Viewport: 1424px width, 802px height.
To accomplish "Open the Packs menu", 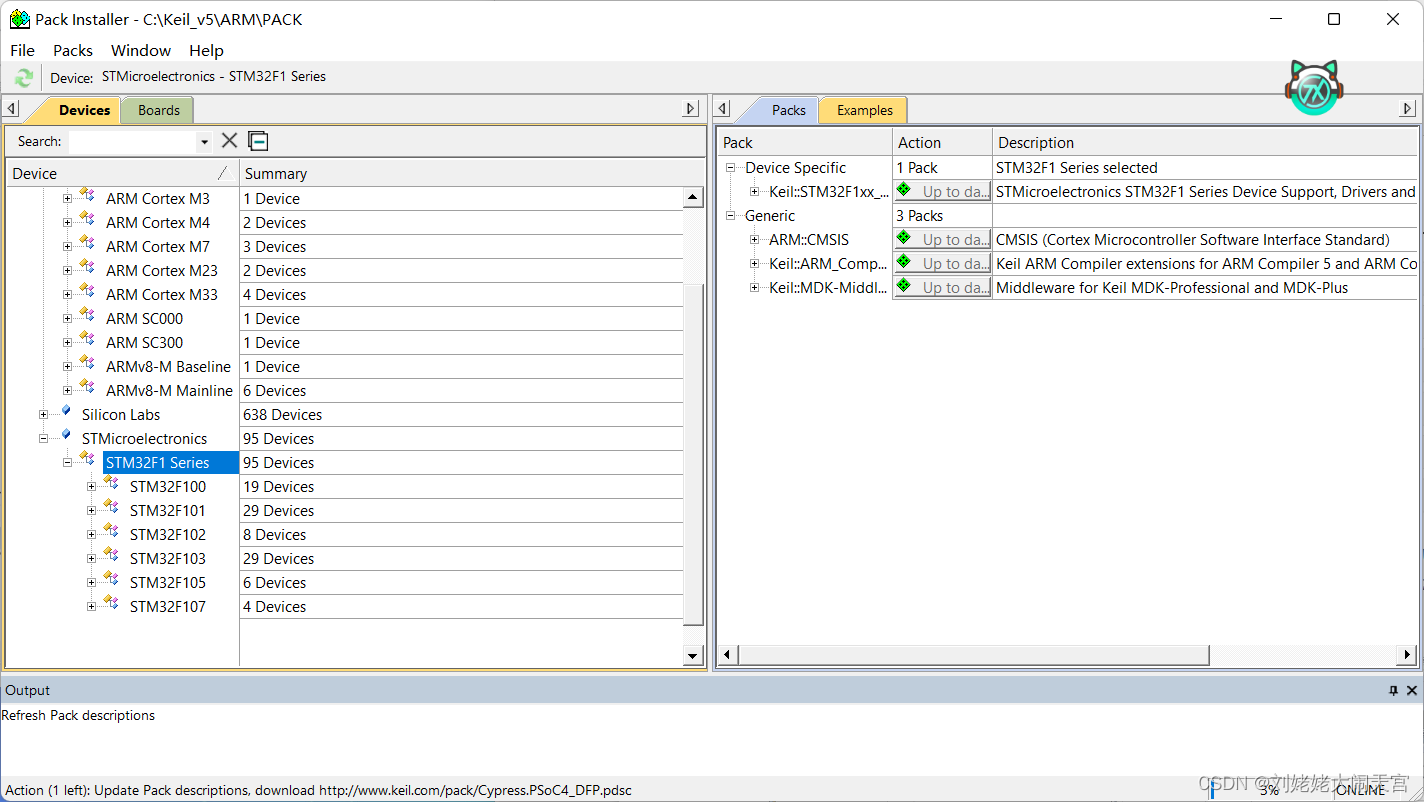I will (73, 50).
